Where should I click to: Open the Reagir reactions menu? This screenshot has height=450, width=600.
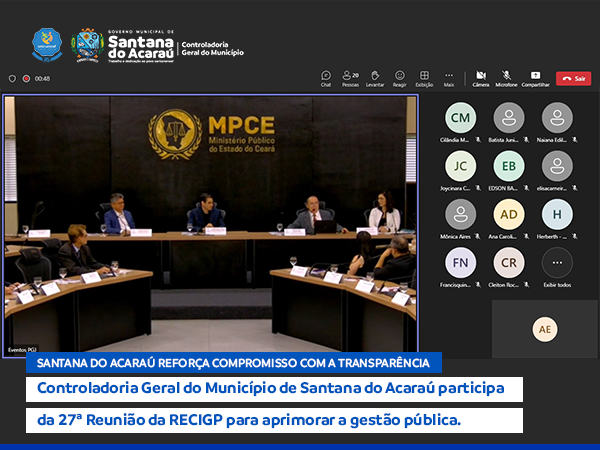tap(399, 78)
